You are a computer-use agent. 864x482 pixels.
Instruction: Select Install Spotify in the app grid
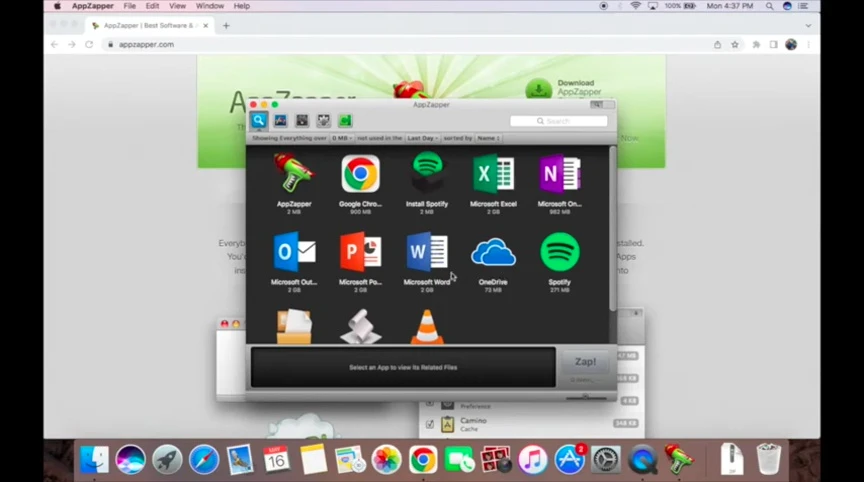(427, 184)
